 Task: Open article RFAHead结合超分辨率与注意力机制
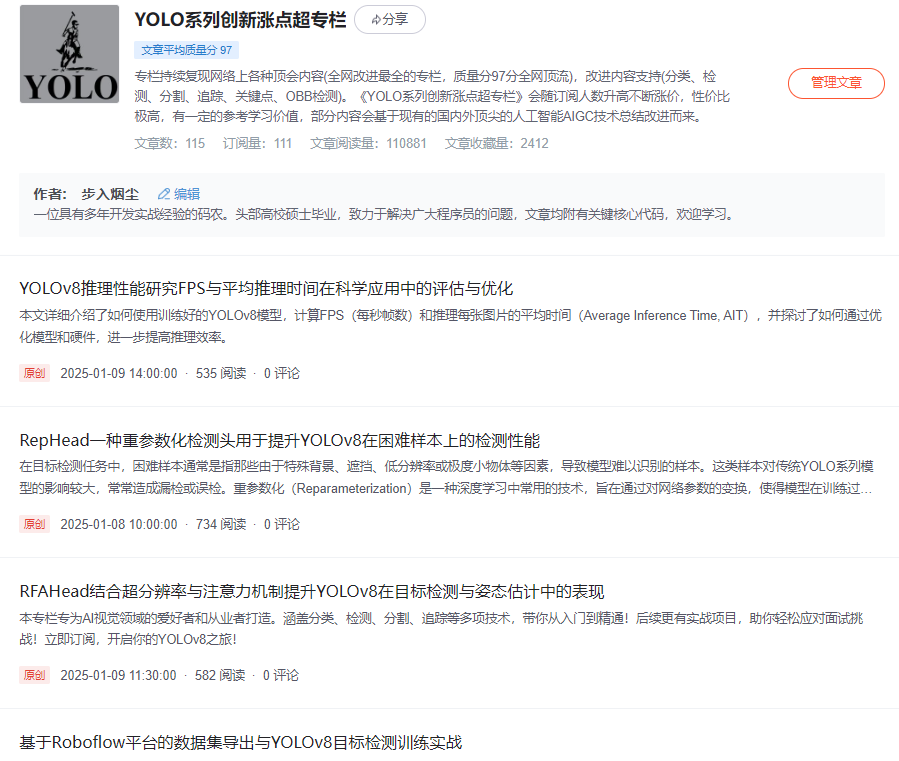point(312,591)
